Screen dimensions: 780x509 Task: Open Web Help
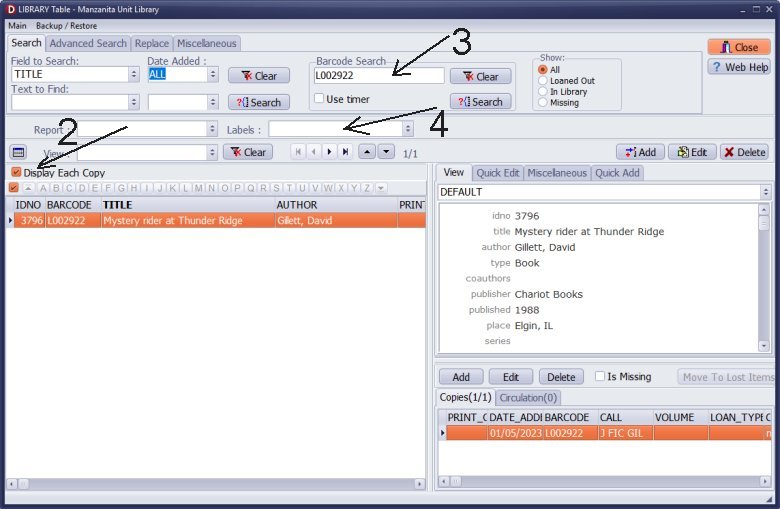coord(739,67)
